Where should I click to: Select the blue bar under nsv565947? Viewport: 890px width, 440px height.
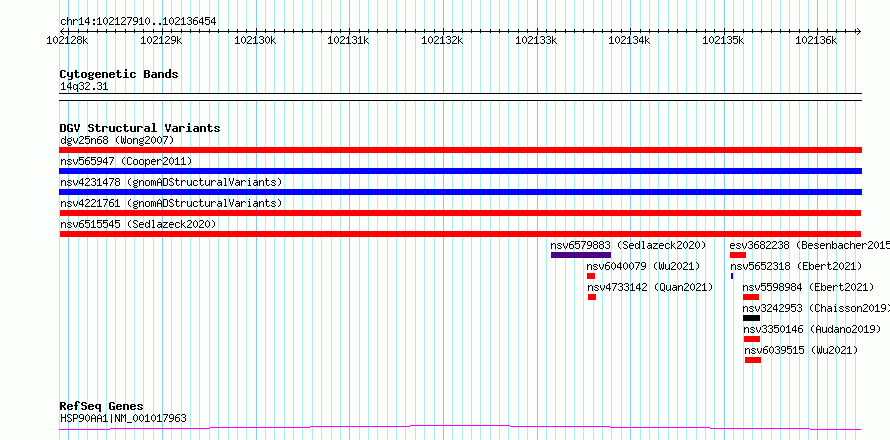point(460,171)
